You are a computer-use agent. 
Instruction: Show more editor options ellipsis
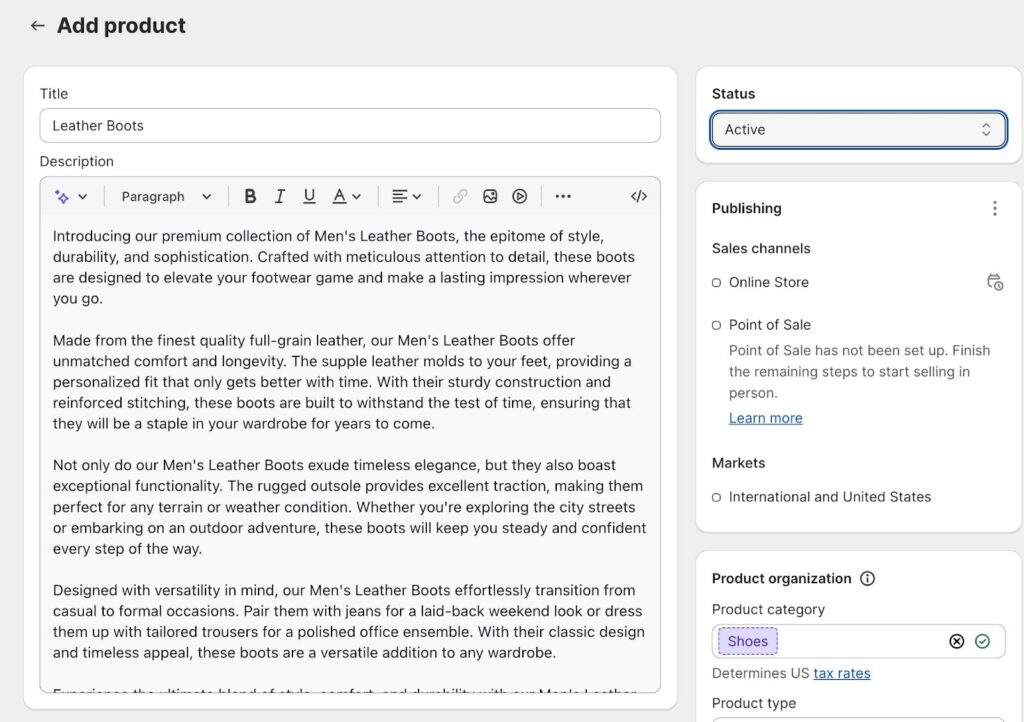coord(563,197)
